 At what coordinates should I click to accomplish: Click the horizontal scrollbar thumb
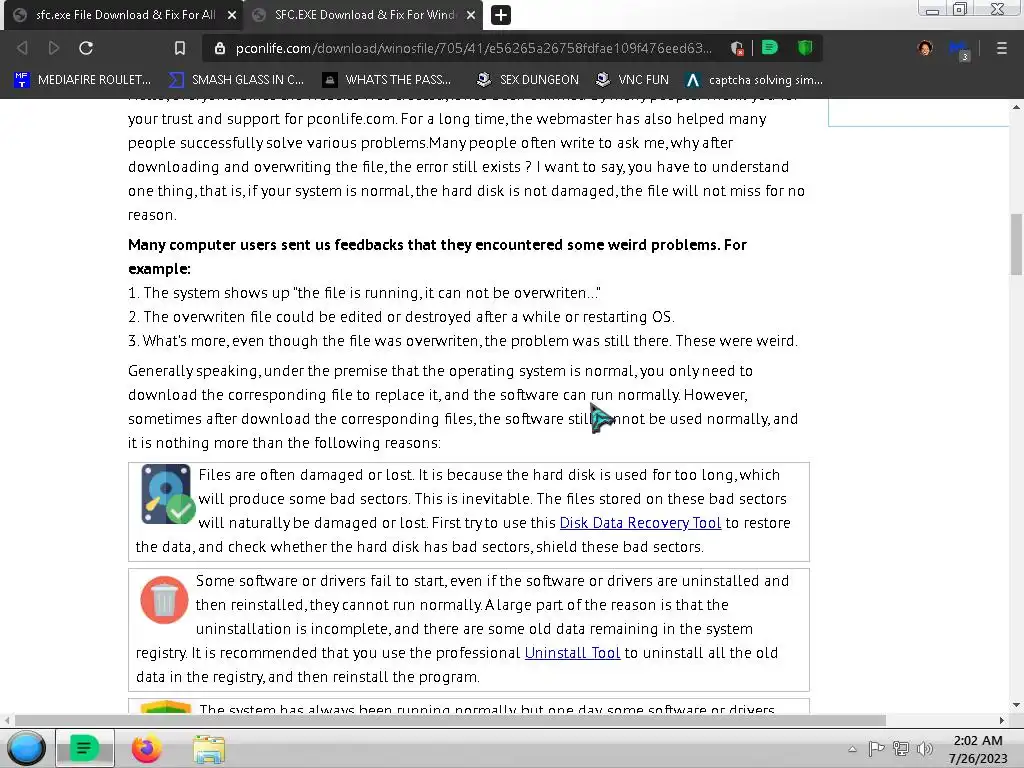(x=450, y=720)
